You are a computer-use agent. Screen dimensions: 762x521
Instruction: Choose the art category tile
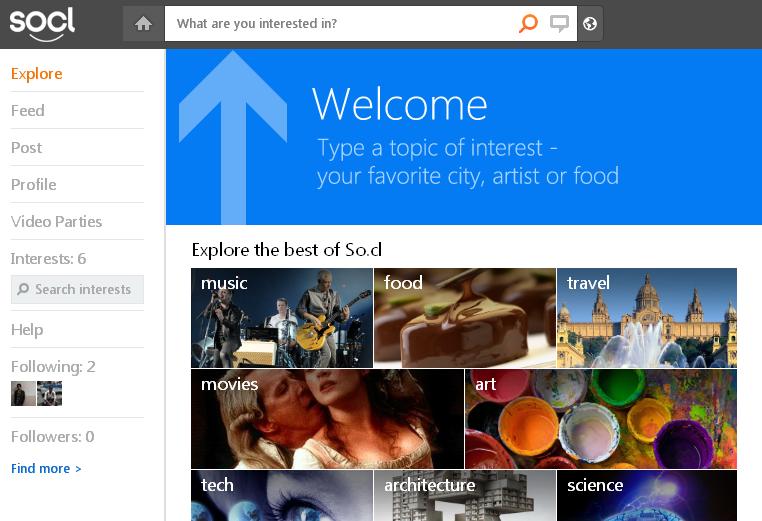(x=601, y=419)
